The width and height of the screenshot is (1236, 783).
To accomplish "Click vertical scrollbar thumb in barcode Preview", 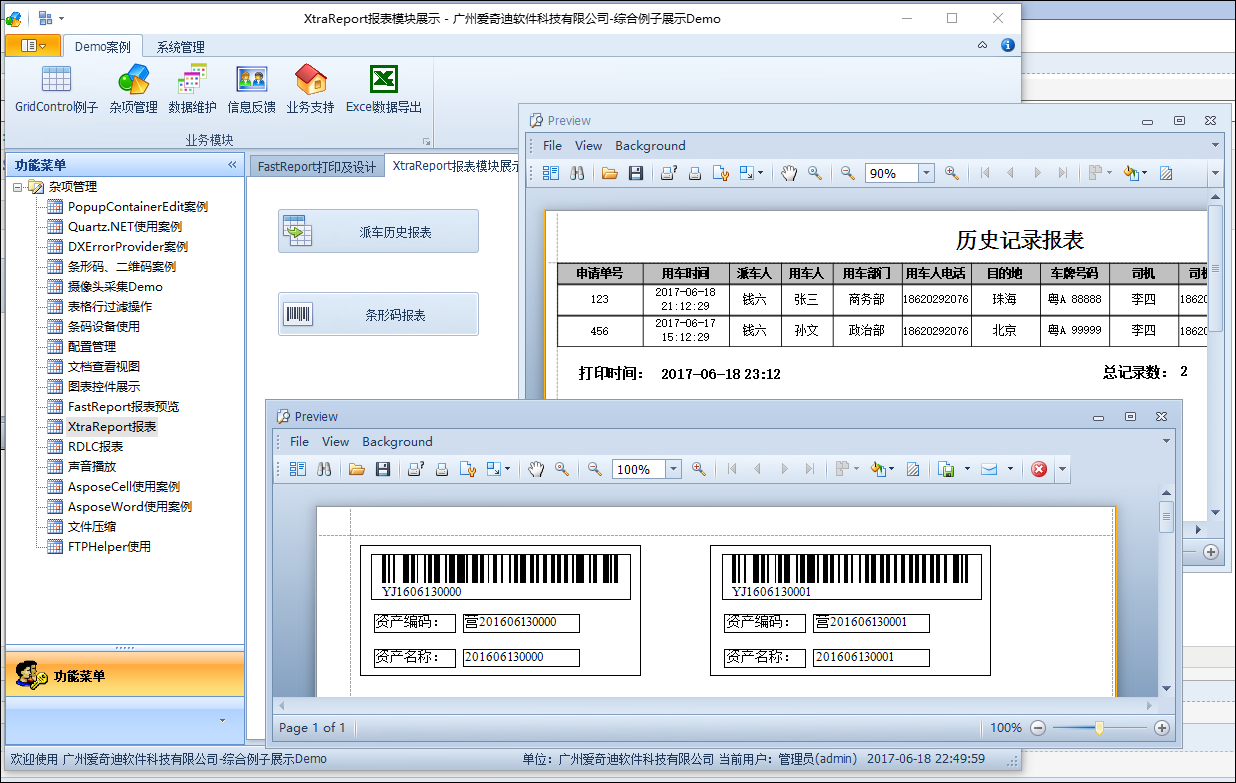I will (x=1166, y=517).
